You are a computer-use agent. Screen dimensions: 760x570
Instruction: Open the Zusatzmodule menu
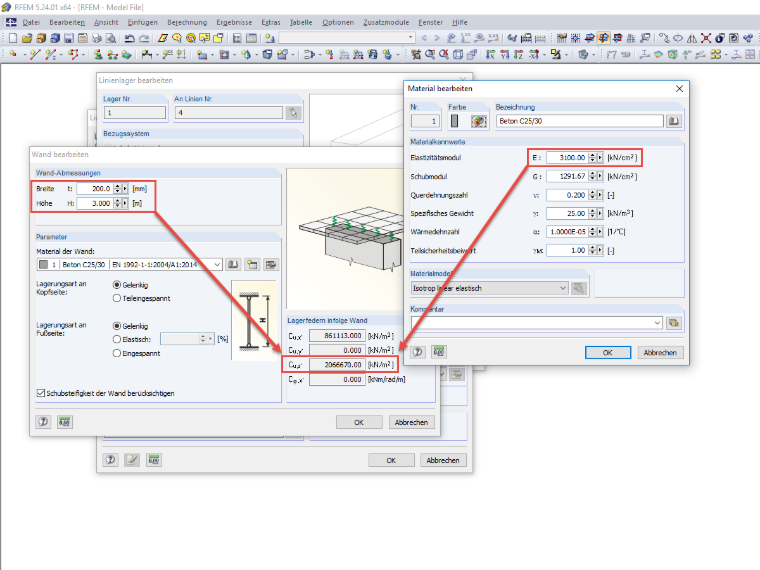pos(386,22)
